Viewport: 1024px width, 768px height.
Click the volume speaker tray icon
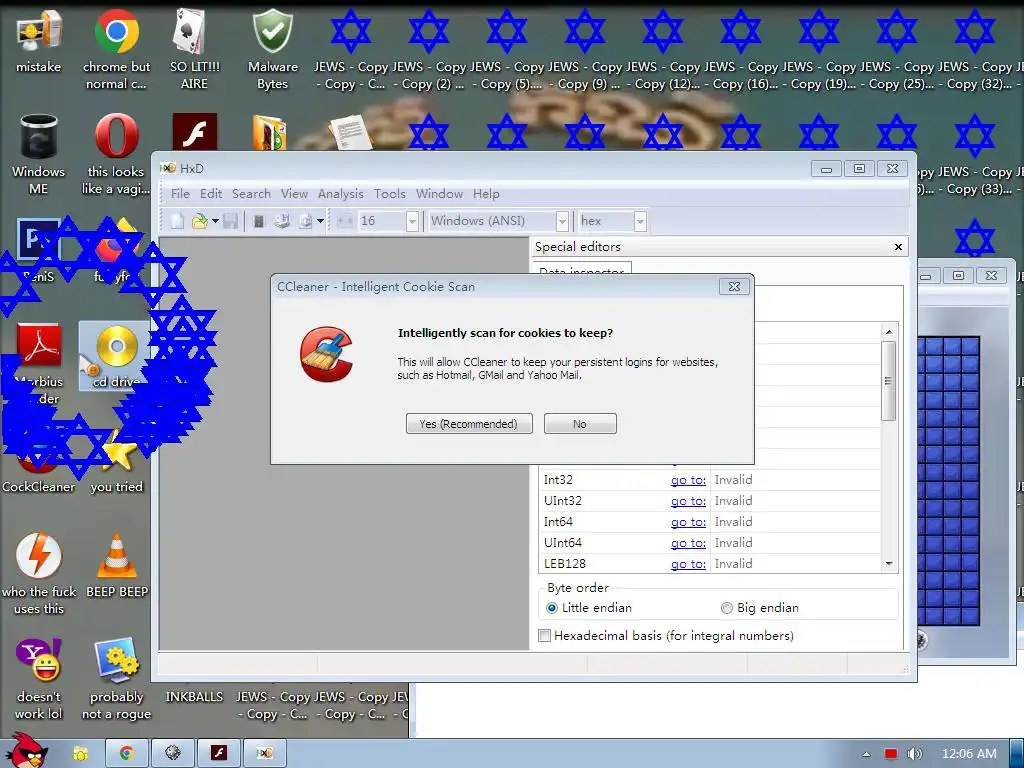click(914, 754)
